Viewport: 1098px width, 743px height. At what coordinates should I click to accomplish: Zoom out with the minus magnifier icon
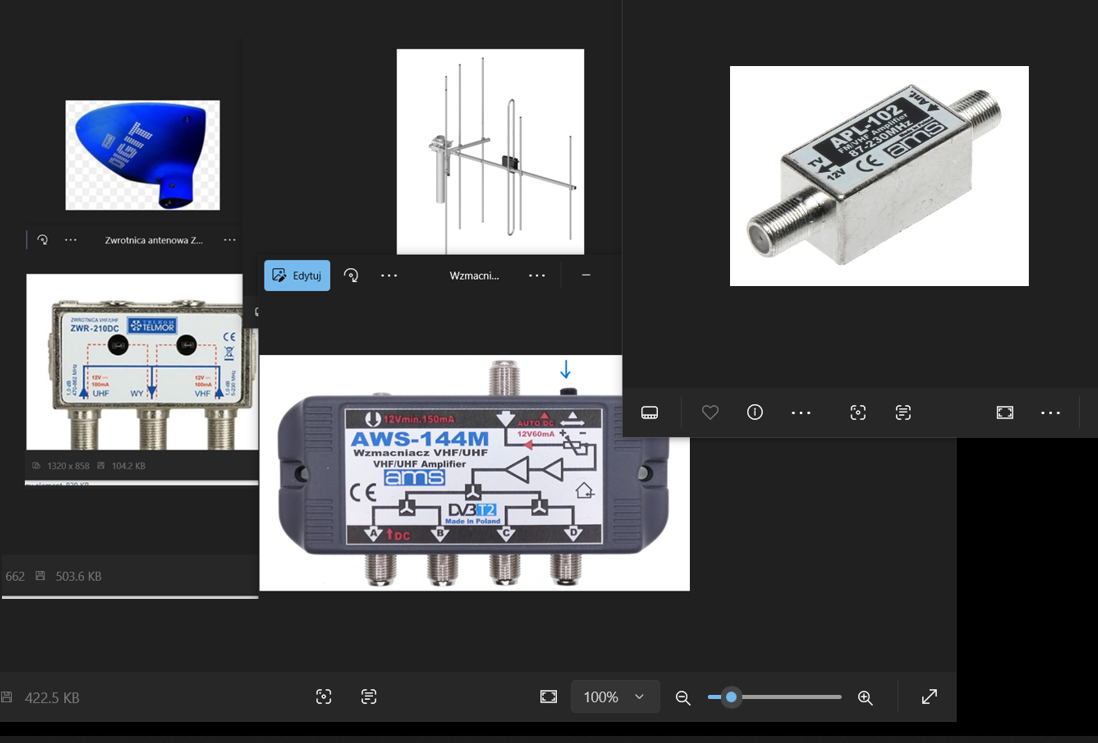tap(683, 697)
